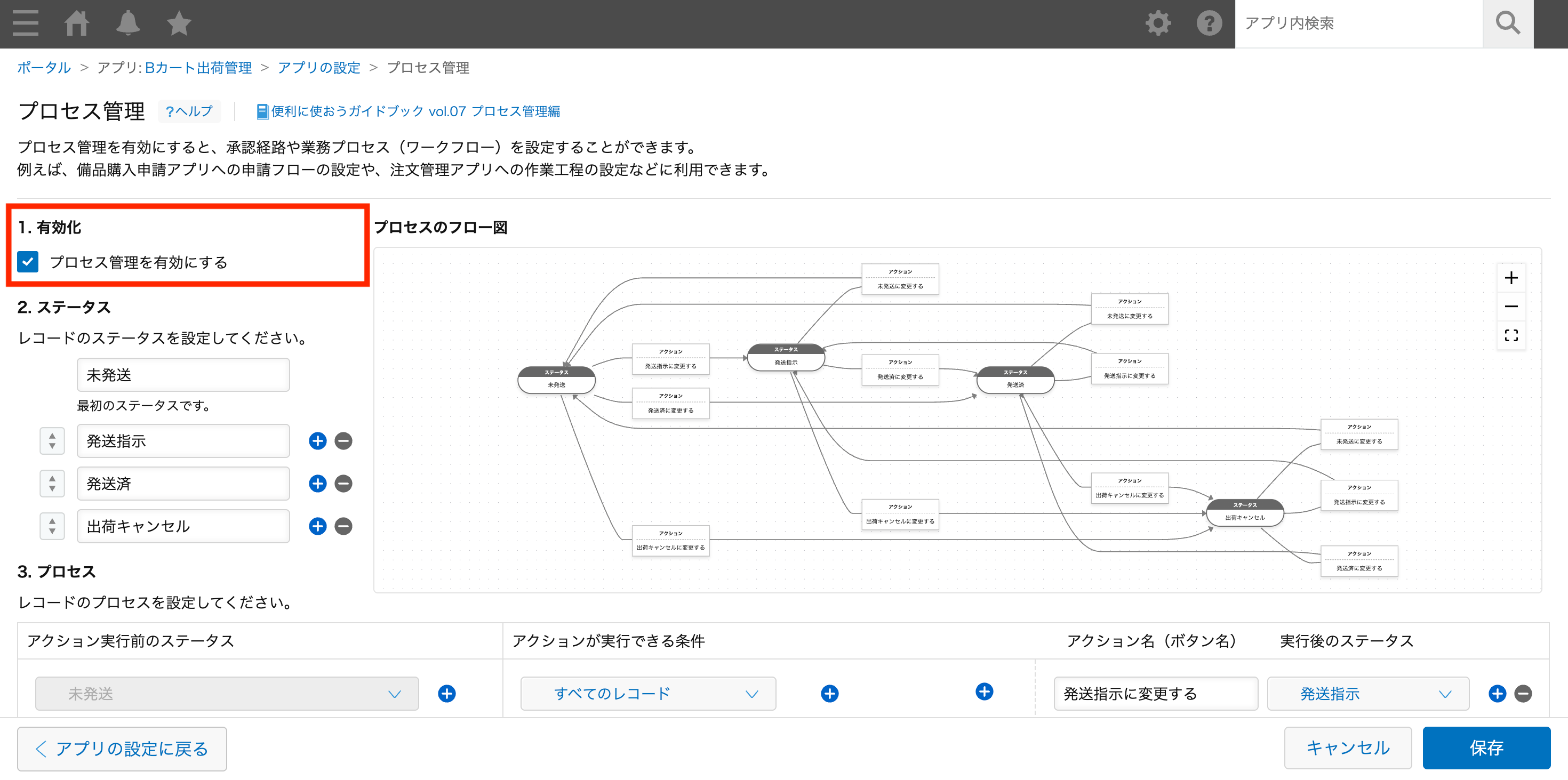Click the 保存 button
Viewport: 1568px width, 780px height.
tap(1487, 748)
